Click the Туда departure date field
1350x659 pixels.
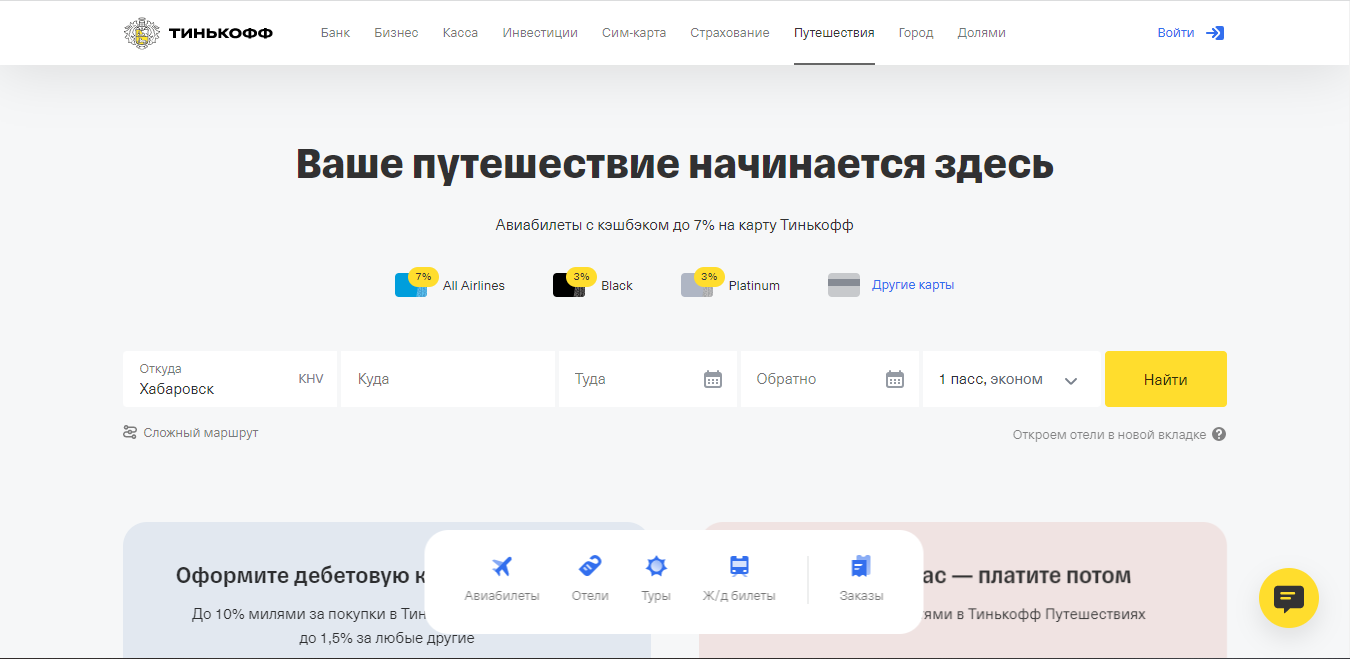648,379
